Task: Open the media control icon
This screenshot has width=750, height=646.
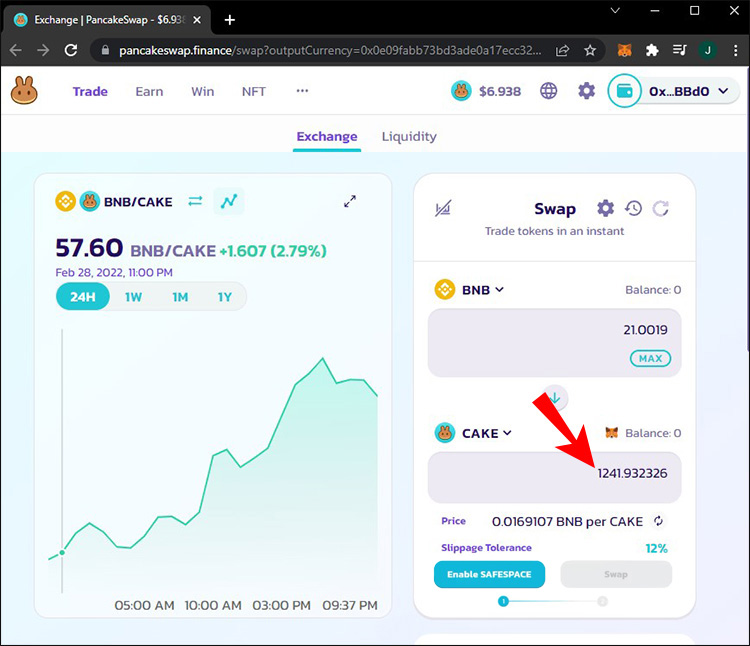Action: [680, 50]
